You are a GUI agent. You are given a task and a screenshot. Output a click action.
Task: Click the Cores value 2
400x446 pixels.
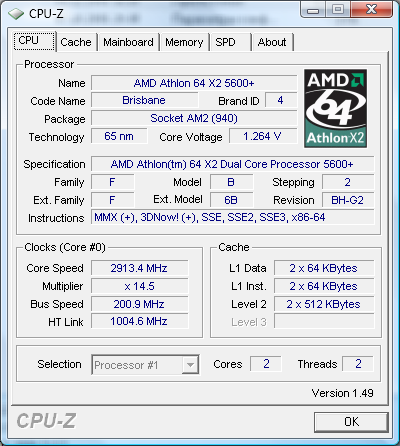tap(266, 364)
